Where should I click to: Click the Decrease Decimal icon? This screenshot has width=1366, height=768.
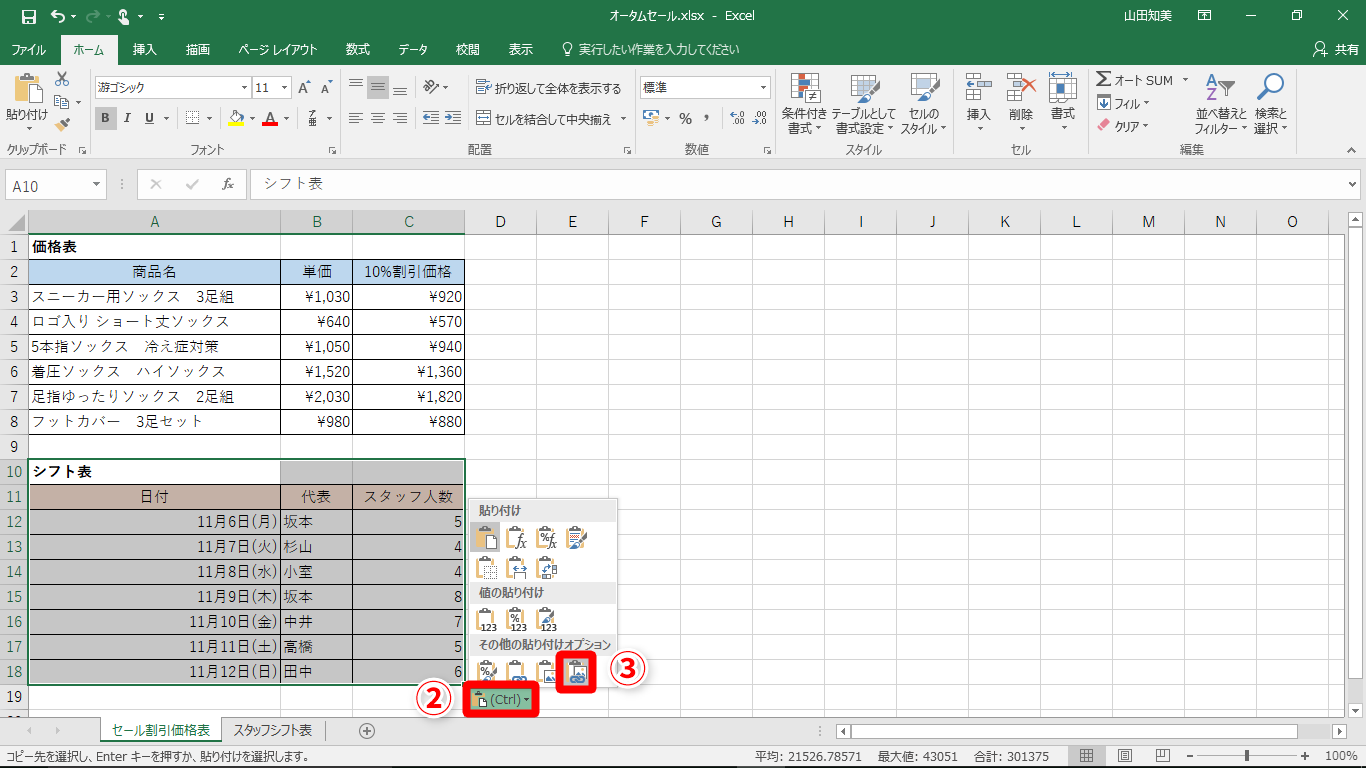coord(761,118)
